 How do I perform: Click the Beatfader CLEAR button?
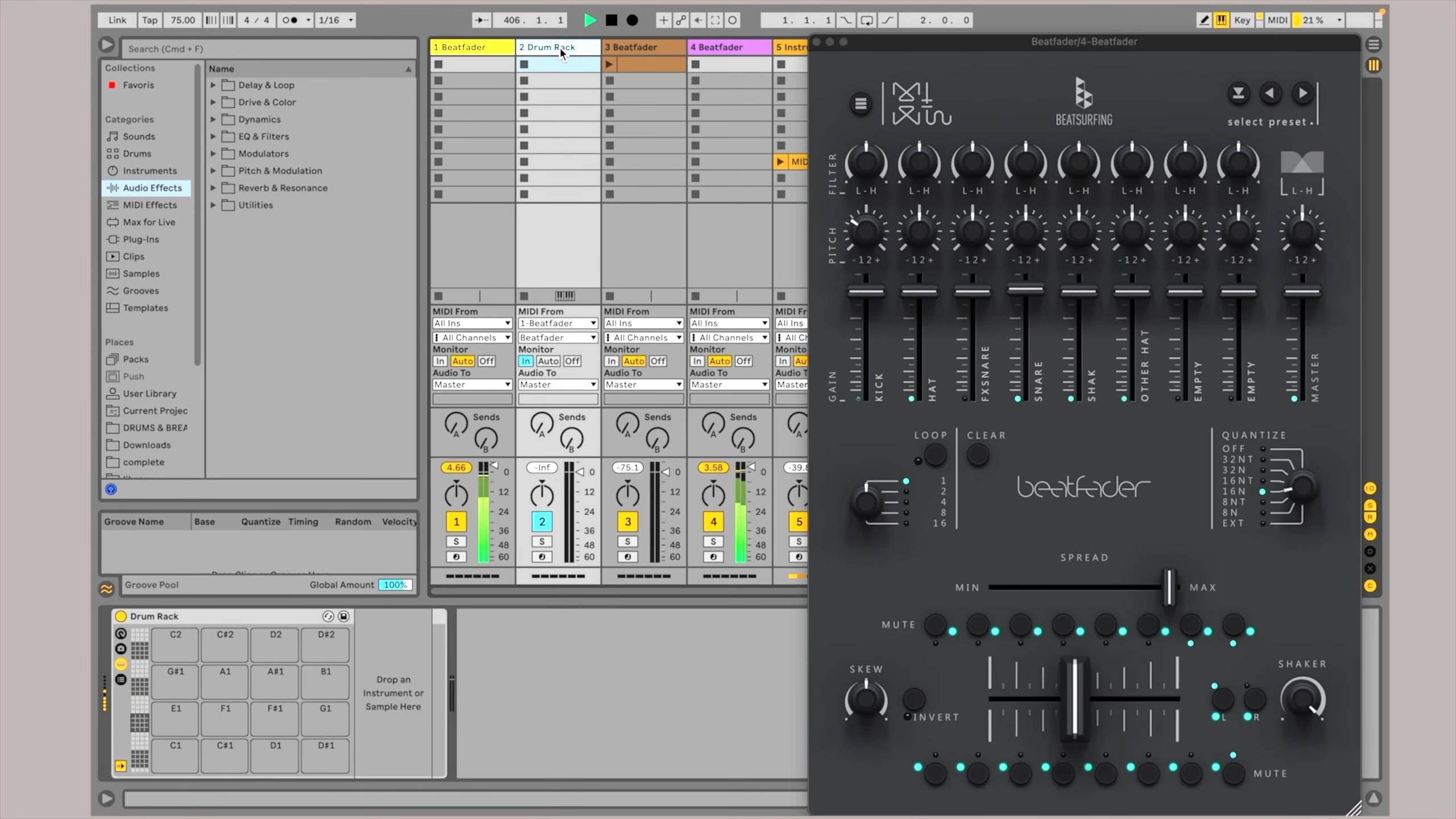[x=978, y=455]
